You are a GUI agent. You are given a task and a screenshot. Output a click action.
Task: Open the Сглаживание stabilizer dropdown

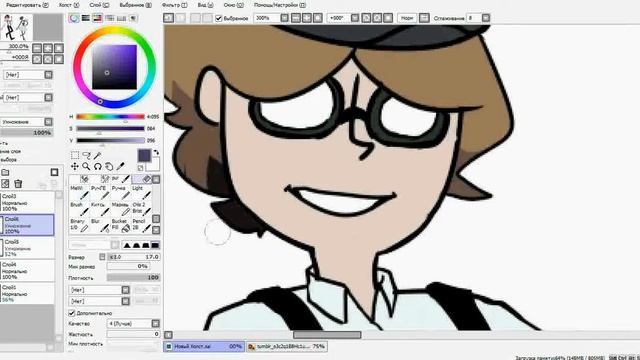486,18
